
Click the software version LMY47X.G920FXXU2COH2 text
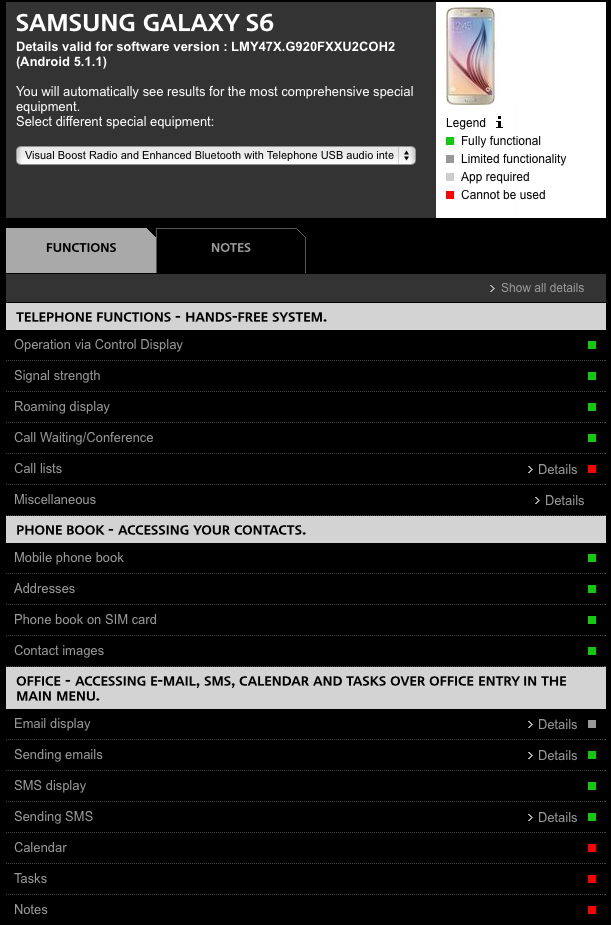pos(313,47)
